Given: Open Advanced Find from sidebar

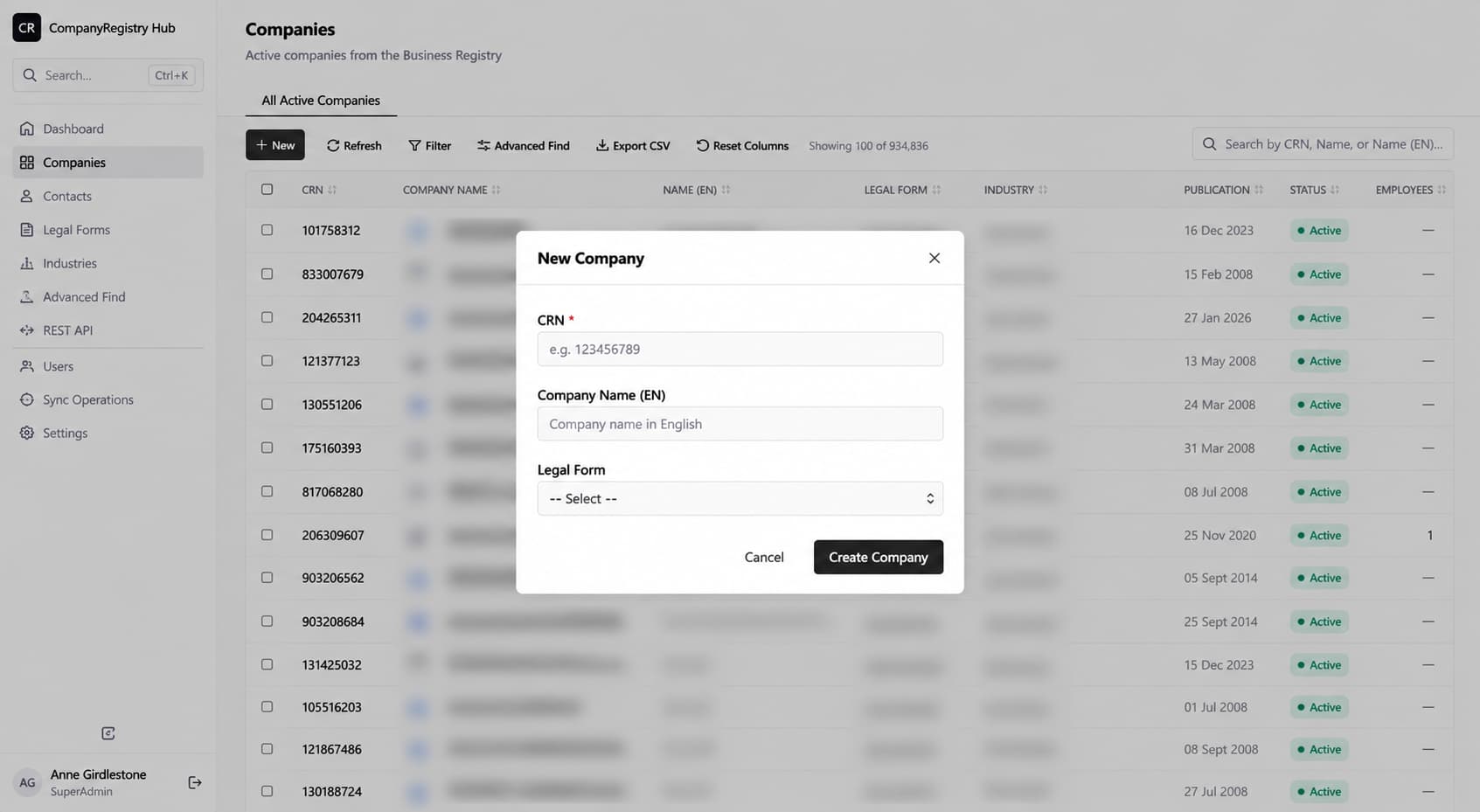Looking at the screenshot, I should coord(108,297).
